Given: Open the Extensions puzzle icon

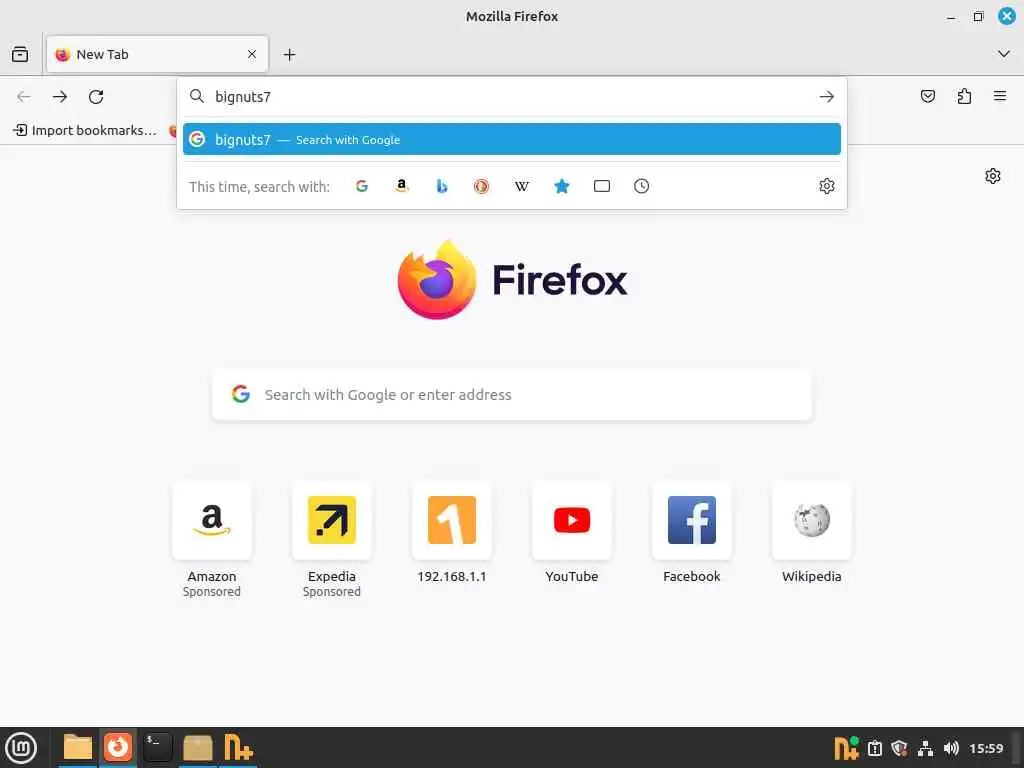Looking at the screenshot, I should pos(964,97).
